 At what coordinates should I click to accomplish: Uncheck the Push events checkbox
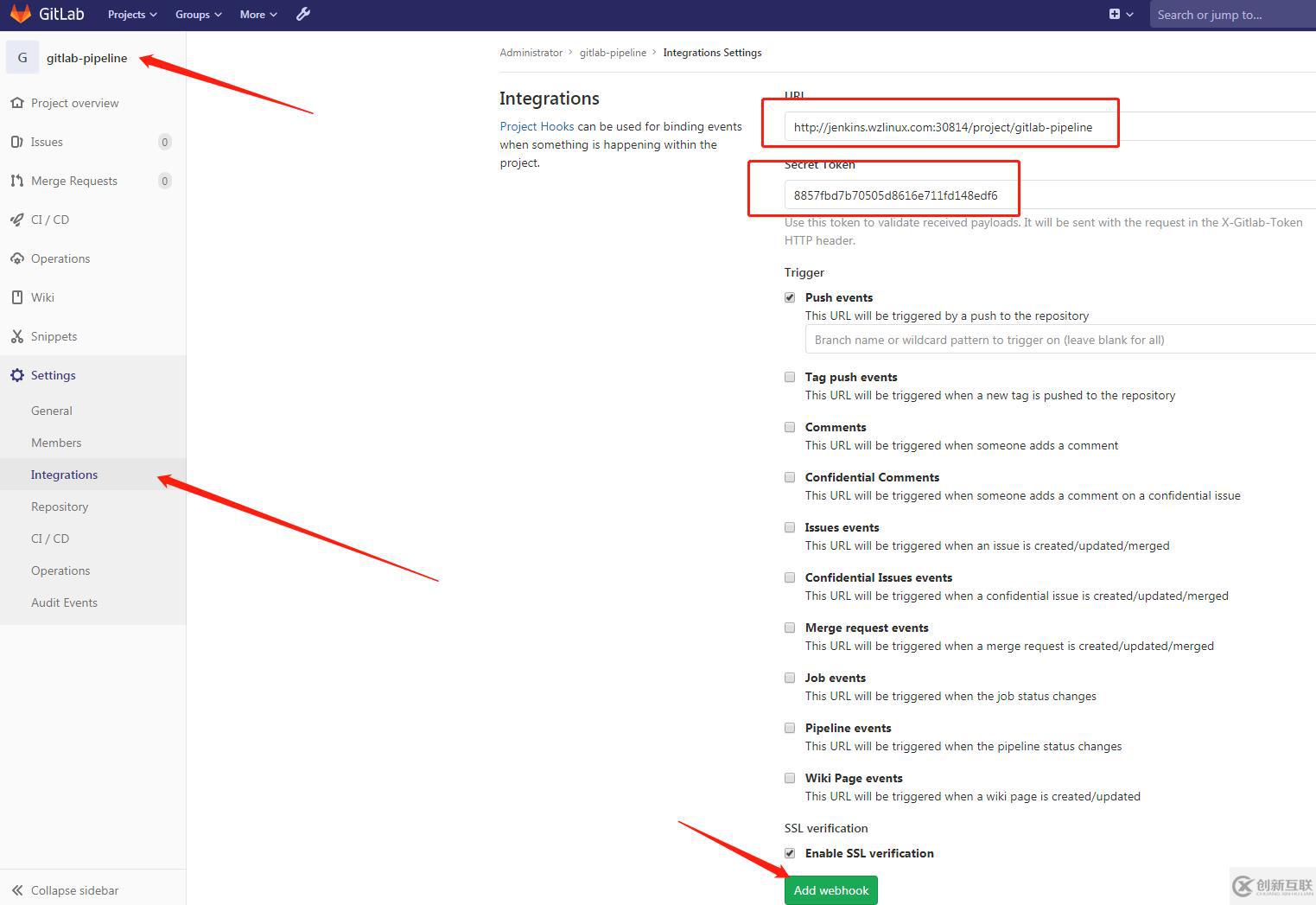click(790, 297)
